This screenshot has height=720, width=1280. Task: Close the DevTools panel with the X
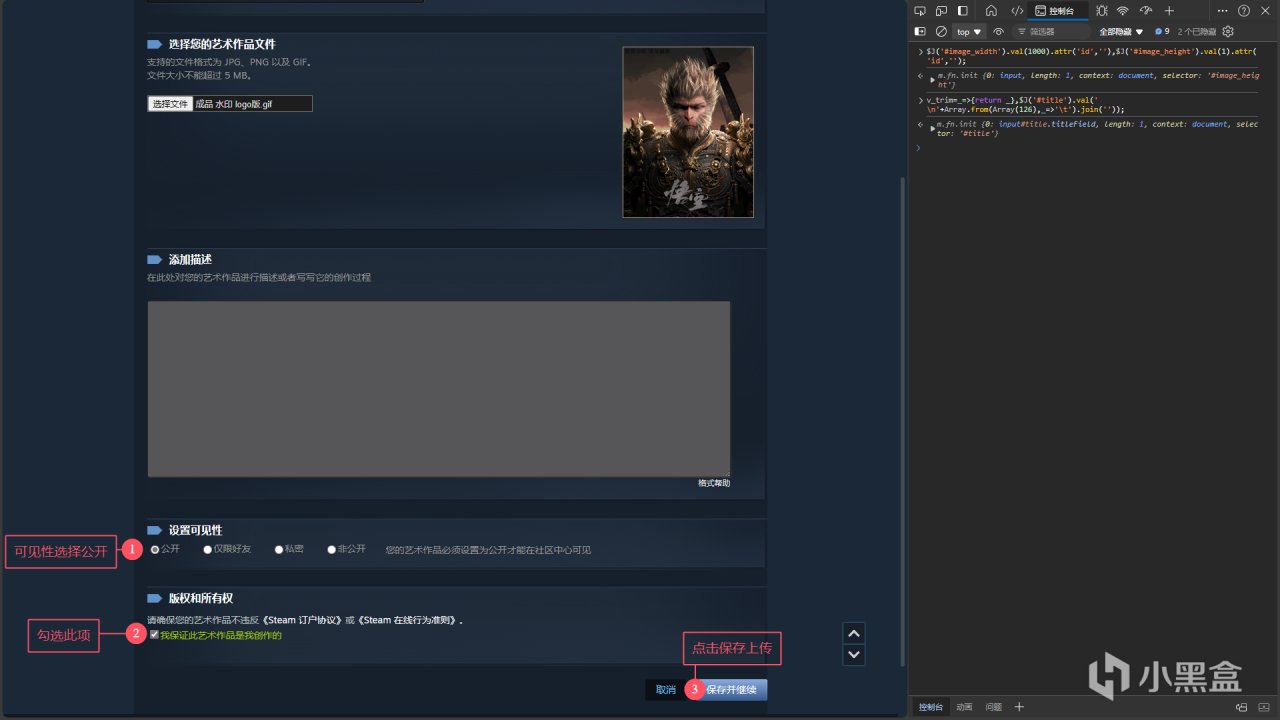[1266, 11]
